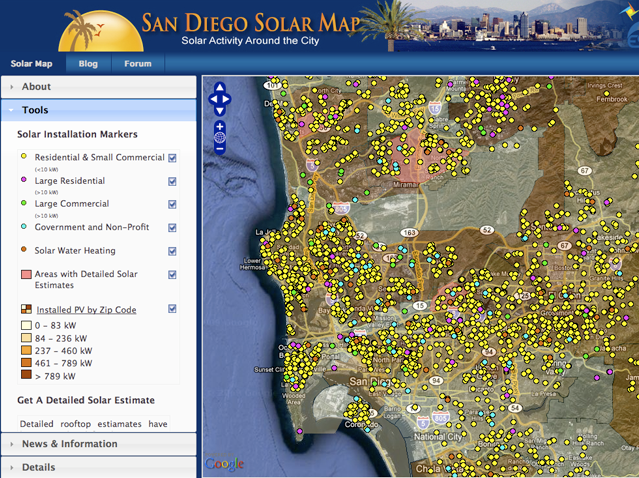Click the Sunset Cliffs label on map
Image resolution: width=639 pixels, height=478 pixels.
pos(269,370)
